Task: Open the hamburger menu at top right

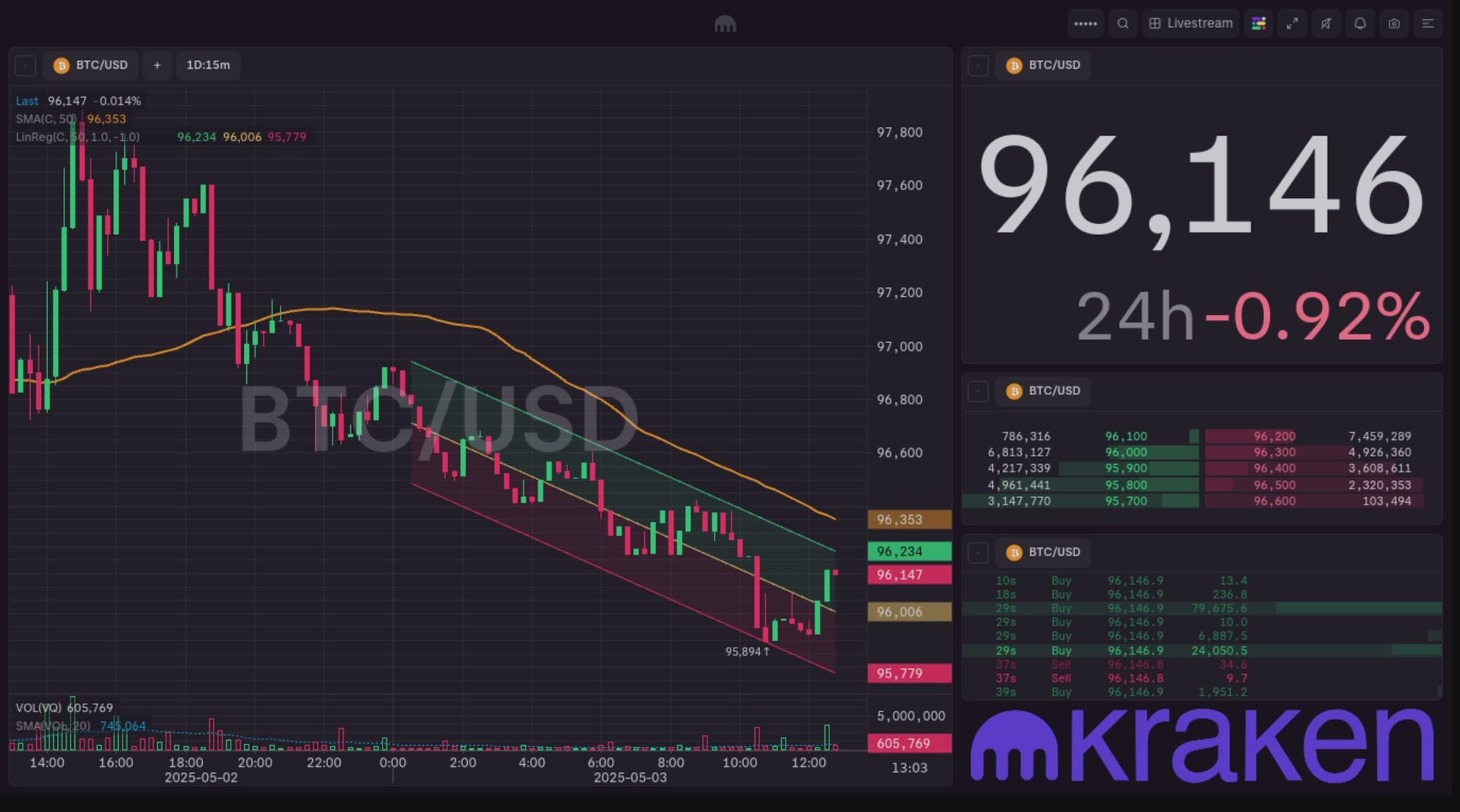Action: pos(1428,23)
